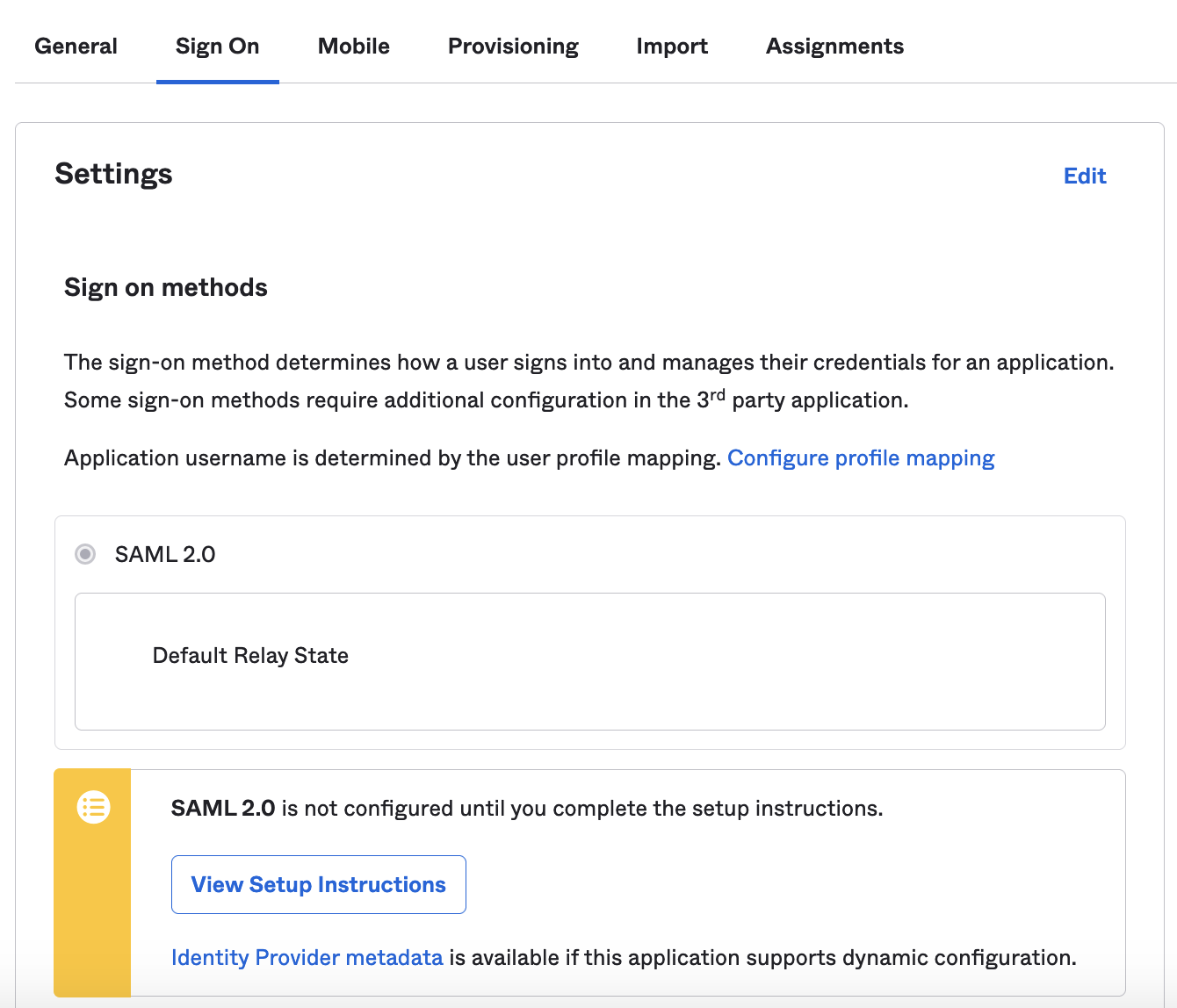1177x1008 pixels.
Task: Switch to the Sign On tab
Action: (217, 47)
